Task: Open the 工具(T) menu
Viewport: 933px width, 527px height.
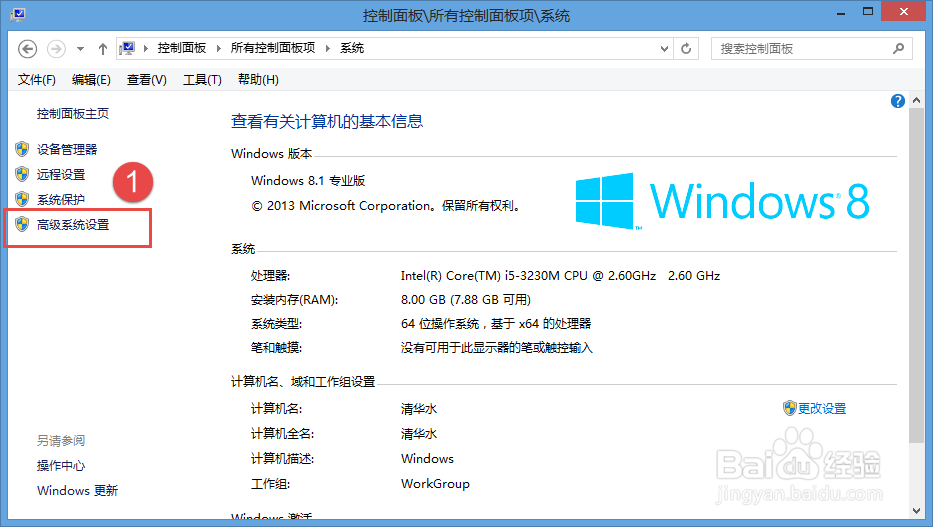Action: click(x=202, y=80)
